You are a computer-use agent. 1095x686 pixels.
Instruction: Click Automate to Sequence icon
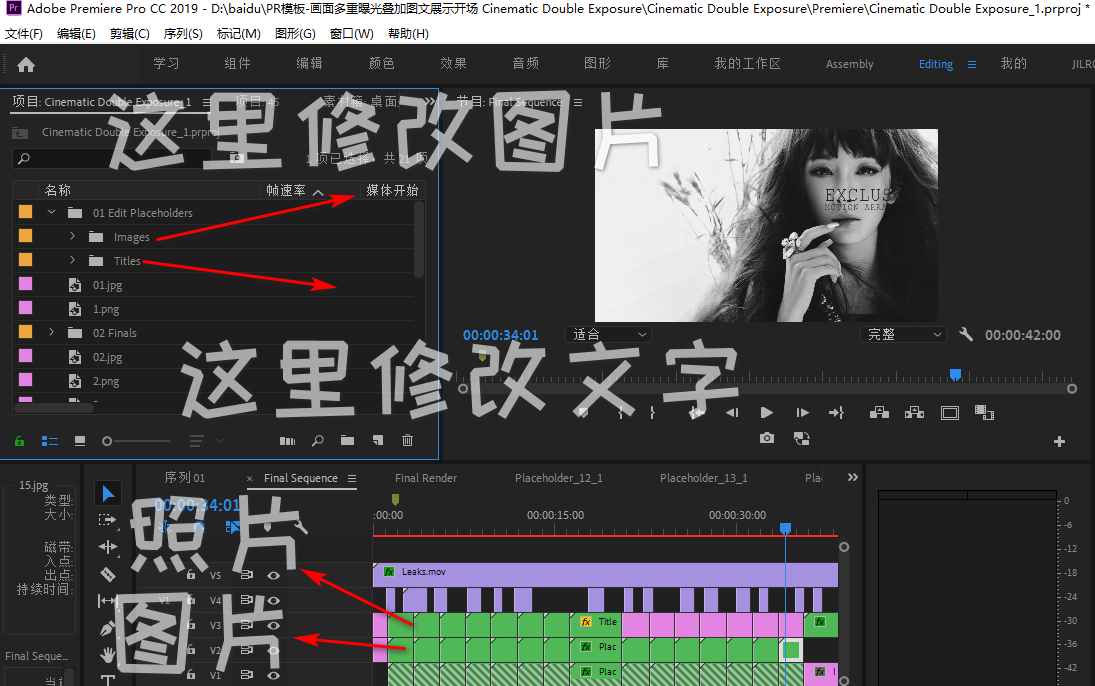point(287,441)
